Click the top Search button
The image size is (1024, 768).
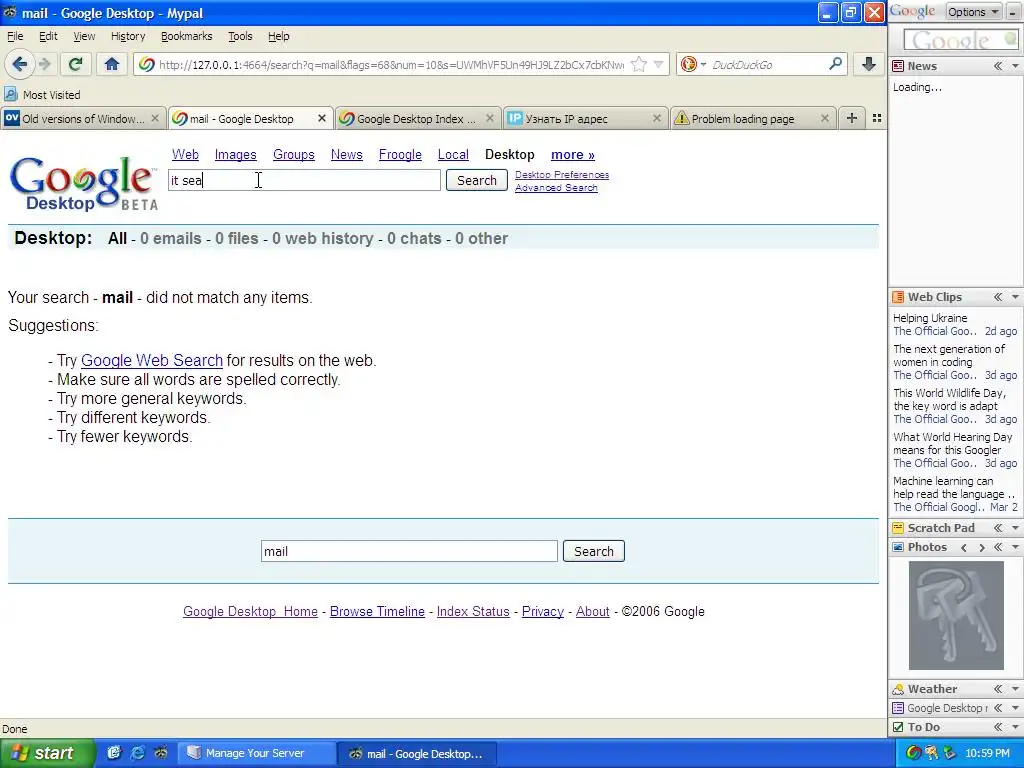click(x=477, y=180)
